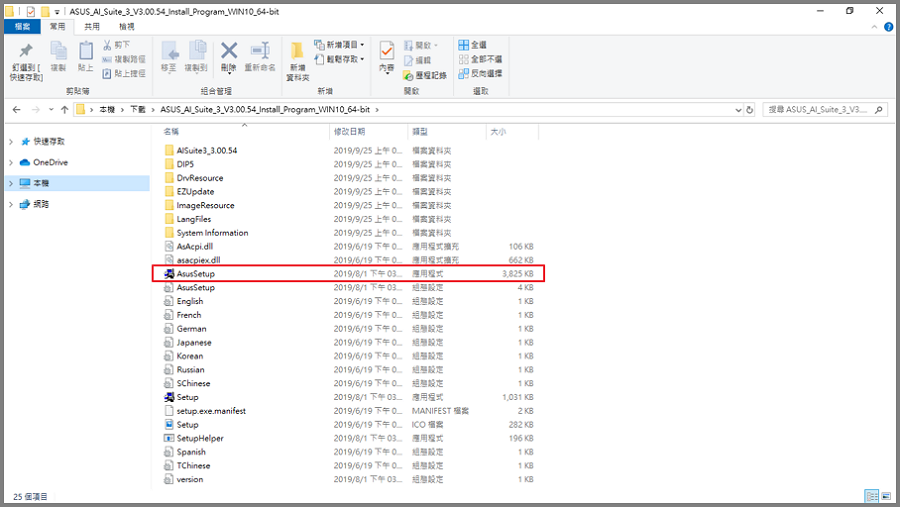
Task: Sort by the Name column header
Action: (241, 132)
